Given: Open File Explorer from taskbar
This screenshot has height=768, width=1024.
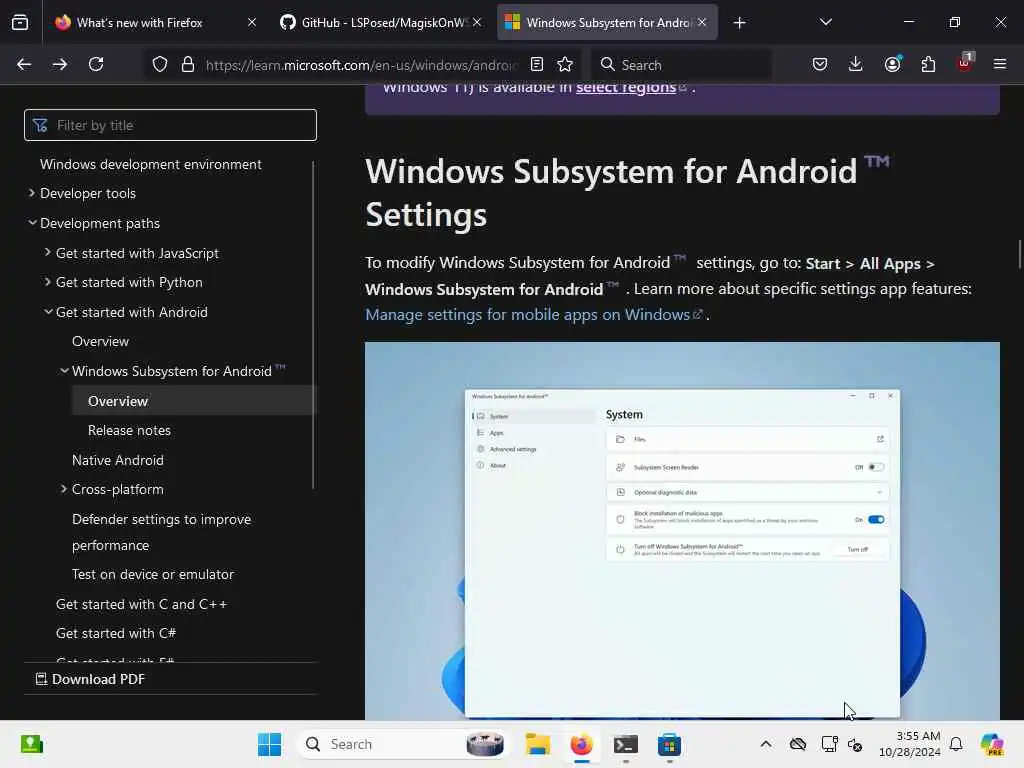Looking at the screenshot, I should (x=537, y=744).
